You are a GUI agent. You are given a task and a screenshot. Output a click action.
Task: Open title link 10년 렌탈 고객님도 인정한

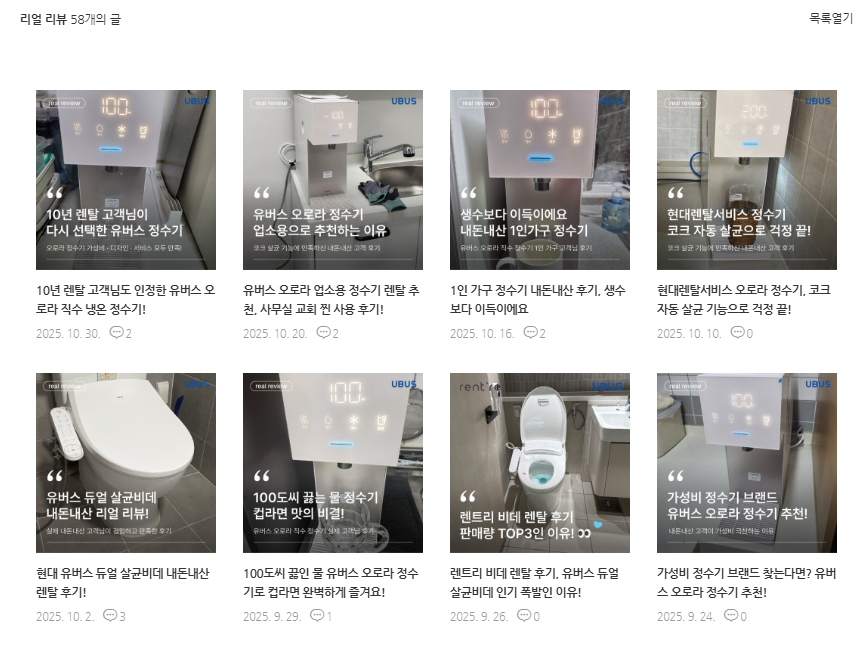126,300
